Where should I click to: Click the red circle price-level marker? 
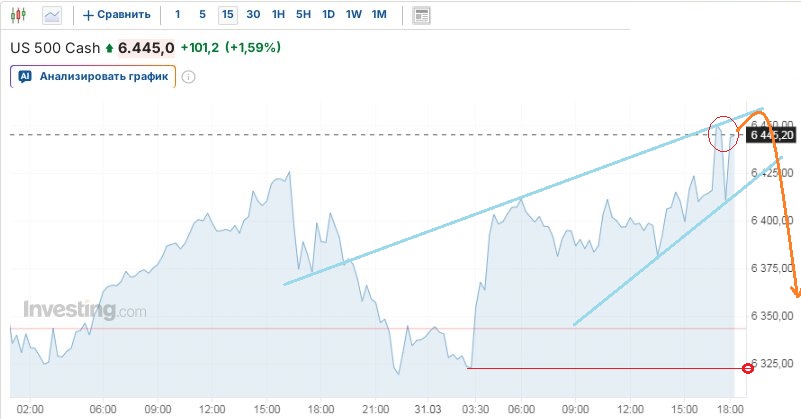click(x=747, y=368)
